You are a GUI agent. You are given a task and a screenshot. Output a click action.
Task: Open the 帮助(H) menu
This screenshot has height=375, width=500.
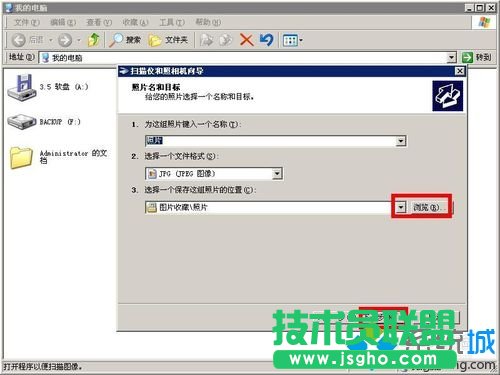(x=208, y=22)
